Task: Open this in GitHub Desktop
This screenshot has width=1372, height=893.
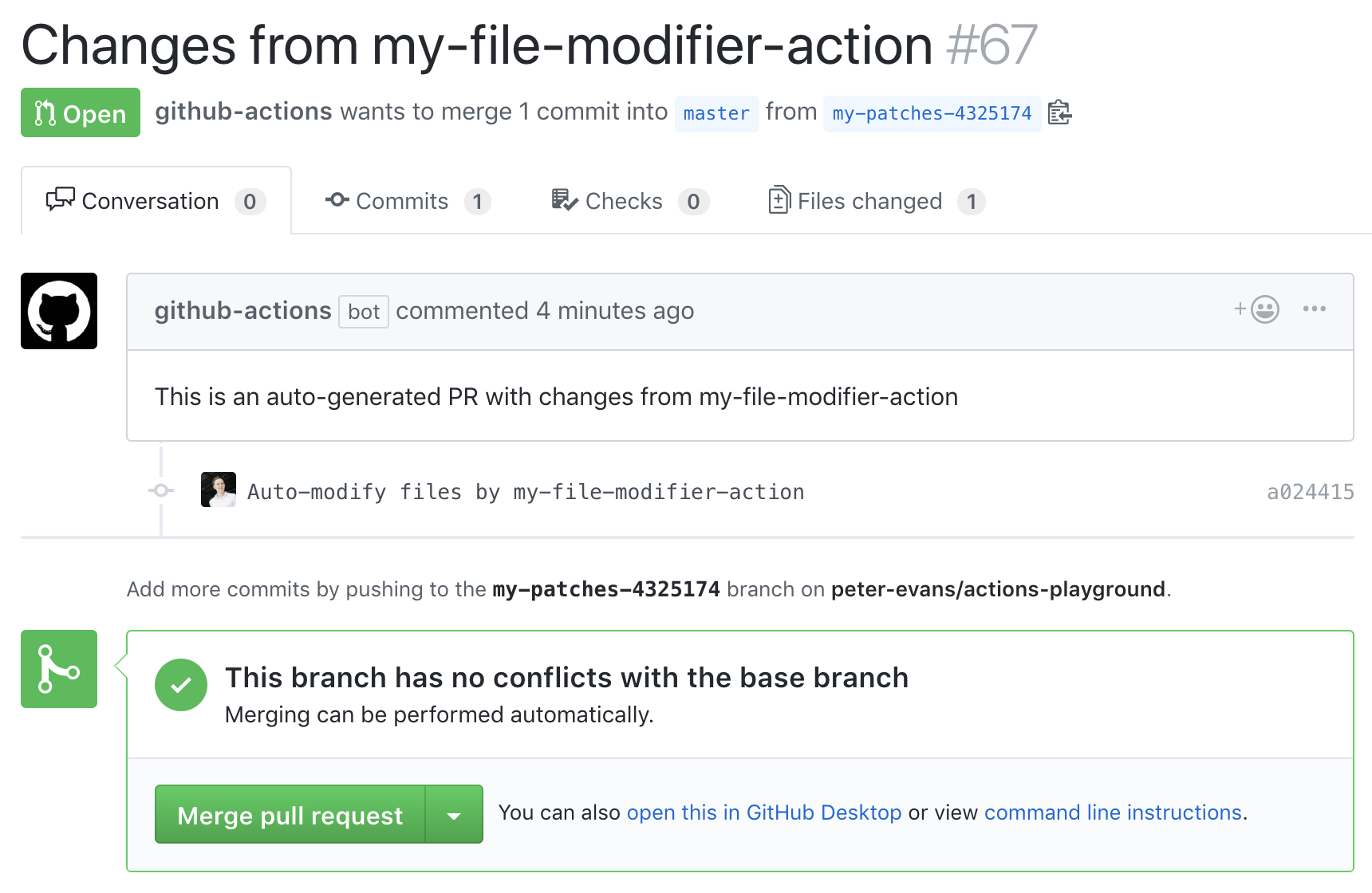Action: (x=763, y=812)
